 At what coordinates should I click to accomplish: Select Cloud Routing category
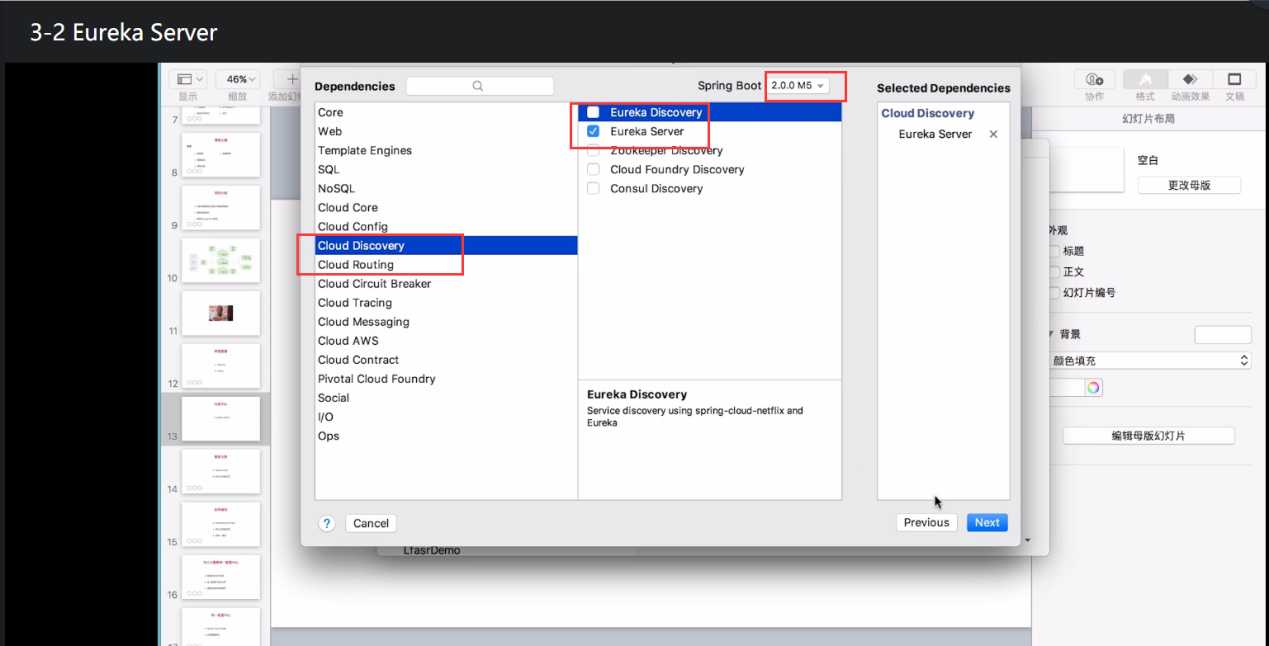[x=446, y=264]
